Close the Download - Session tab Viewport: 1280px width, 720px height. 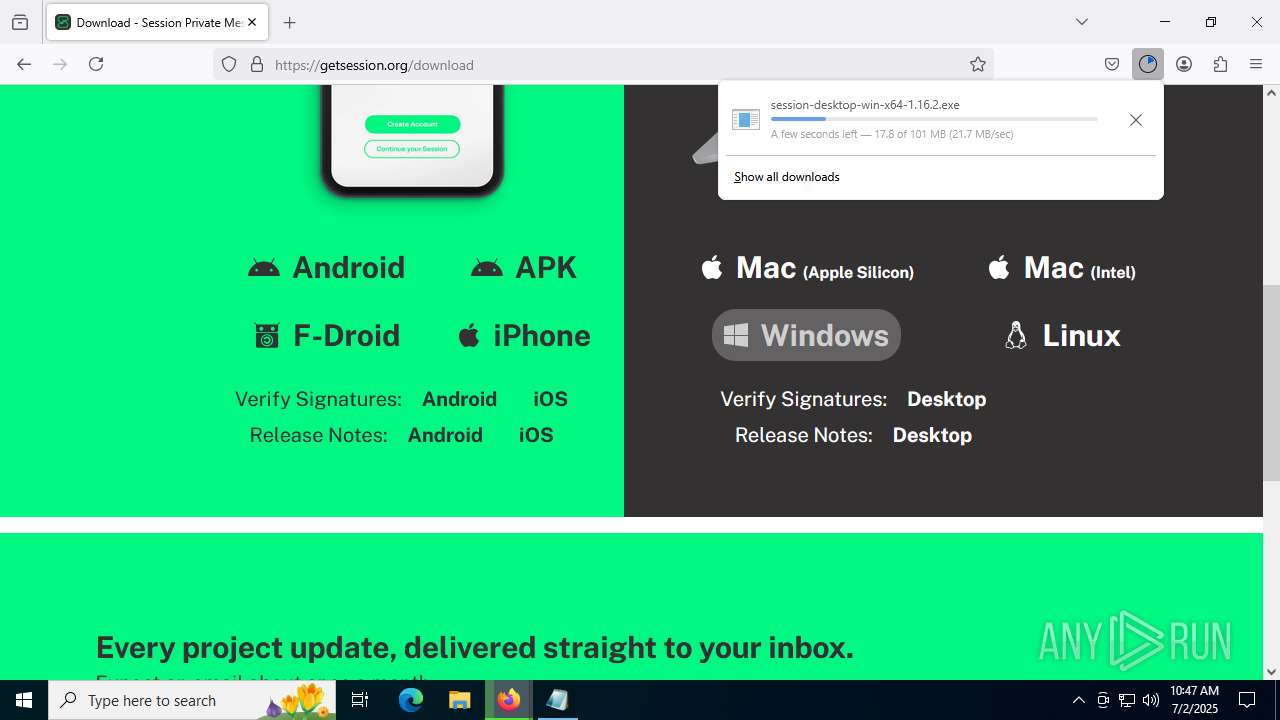pyautogui.click(x=252, y=22)
